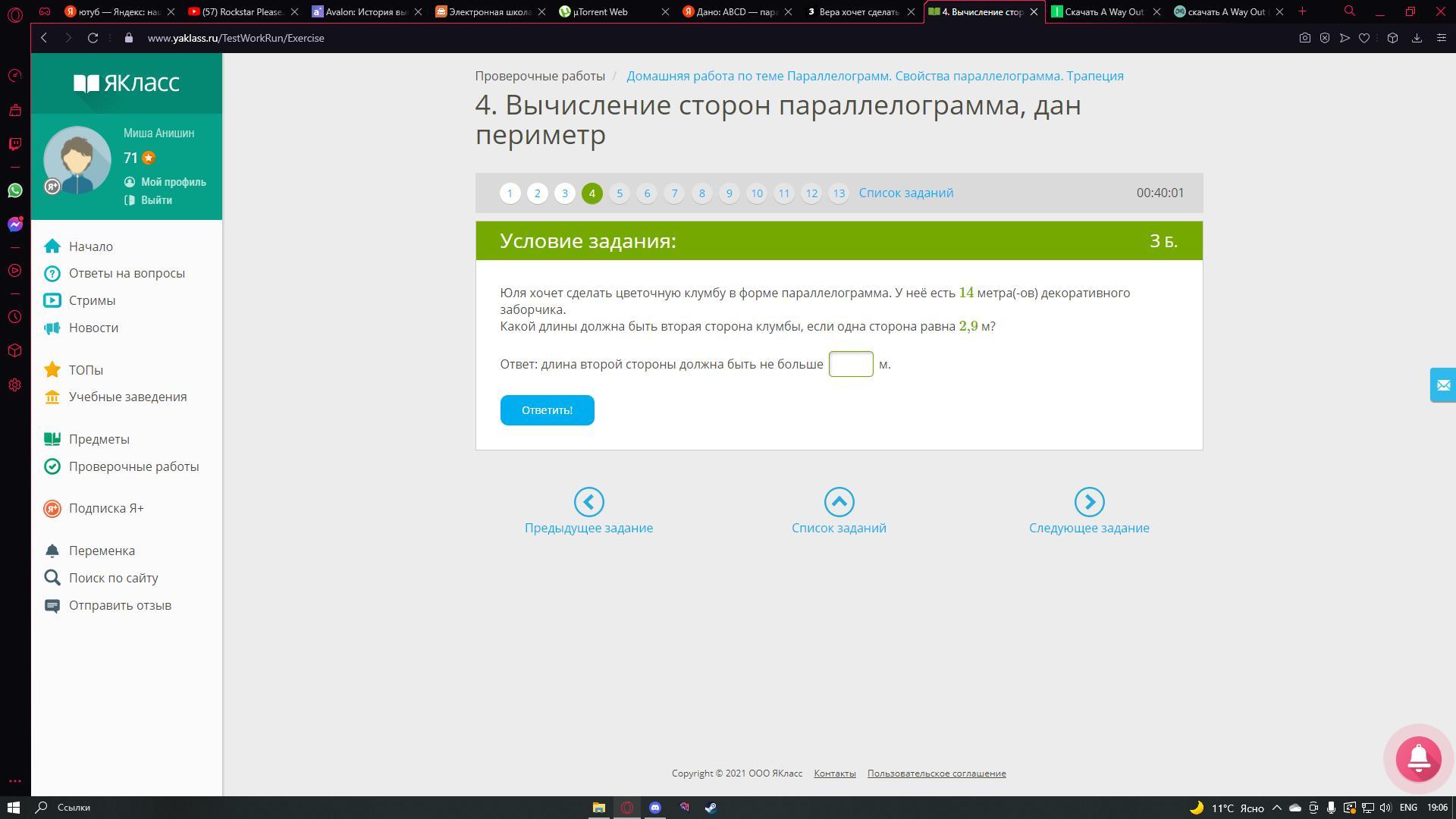1456x819 pixels.
Task: Click the ЯКласс logo
Action: click(127, 83)
